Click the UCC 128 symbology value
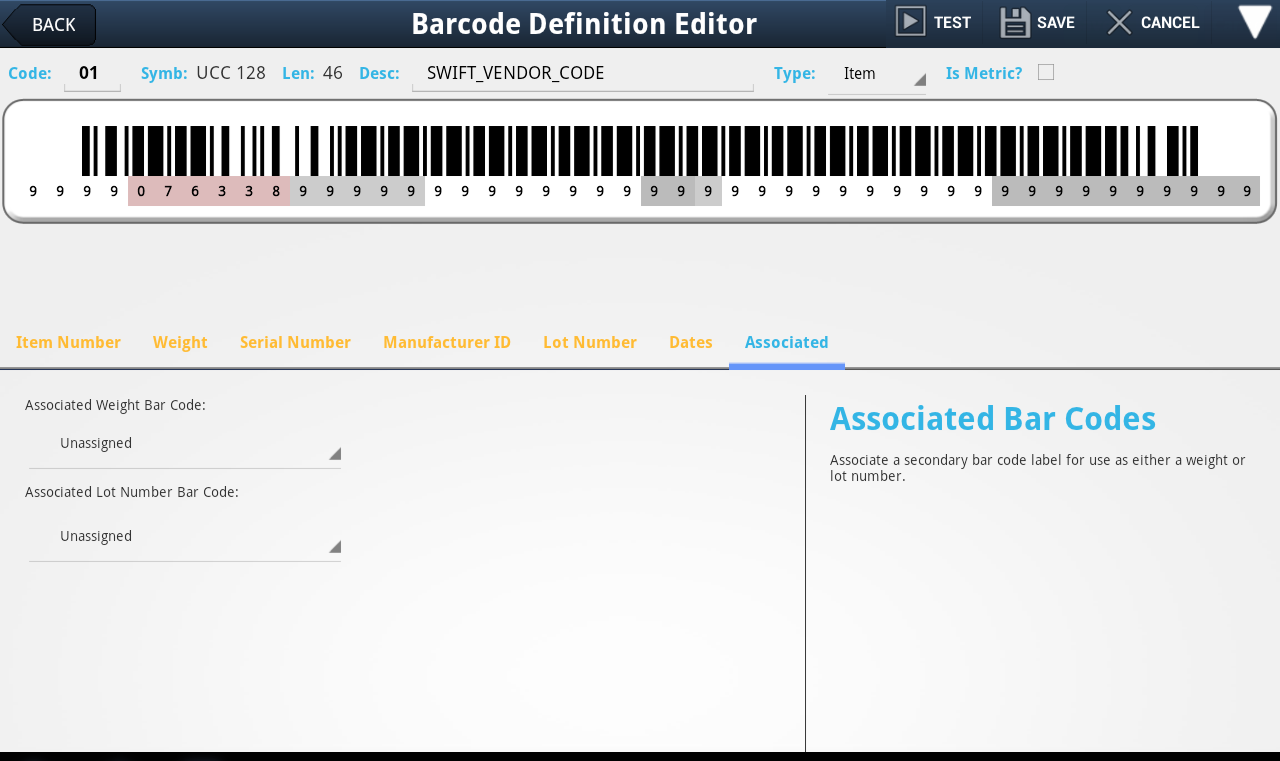The width and height of the screenshot is (1280, 761). pos(231,73)
